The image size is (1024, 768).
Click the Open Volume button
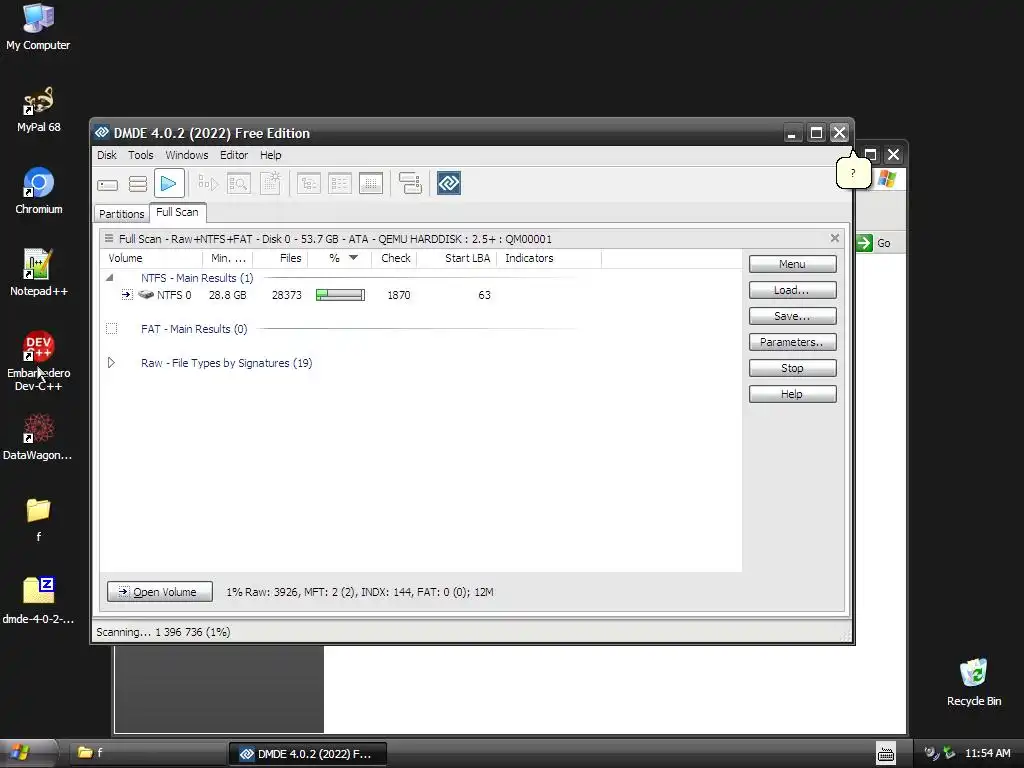159,592
